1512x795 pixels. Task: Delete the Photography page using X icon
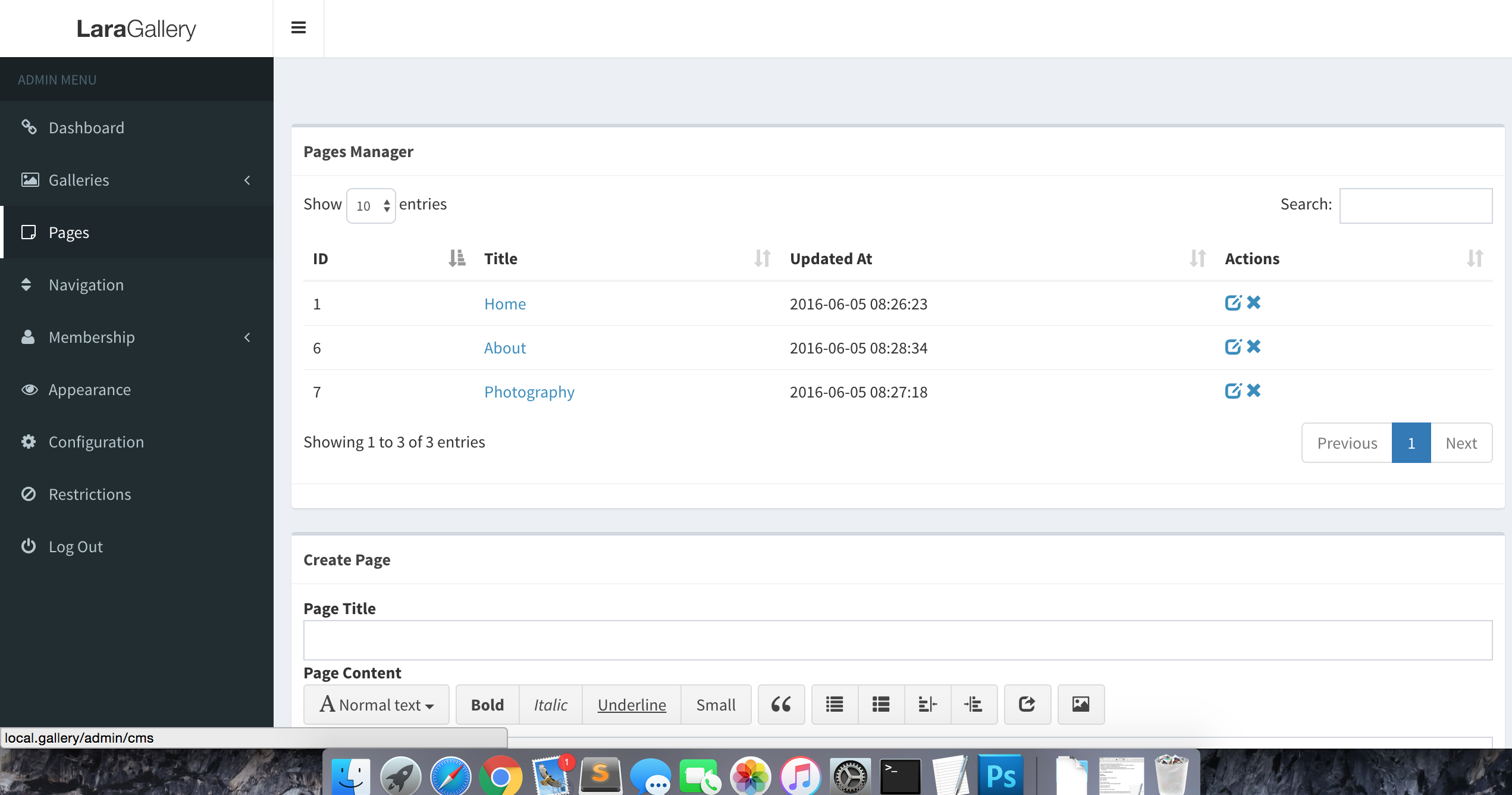pyautogui.click(x=1254, y=391)
